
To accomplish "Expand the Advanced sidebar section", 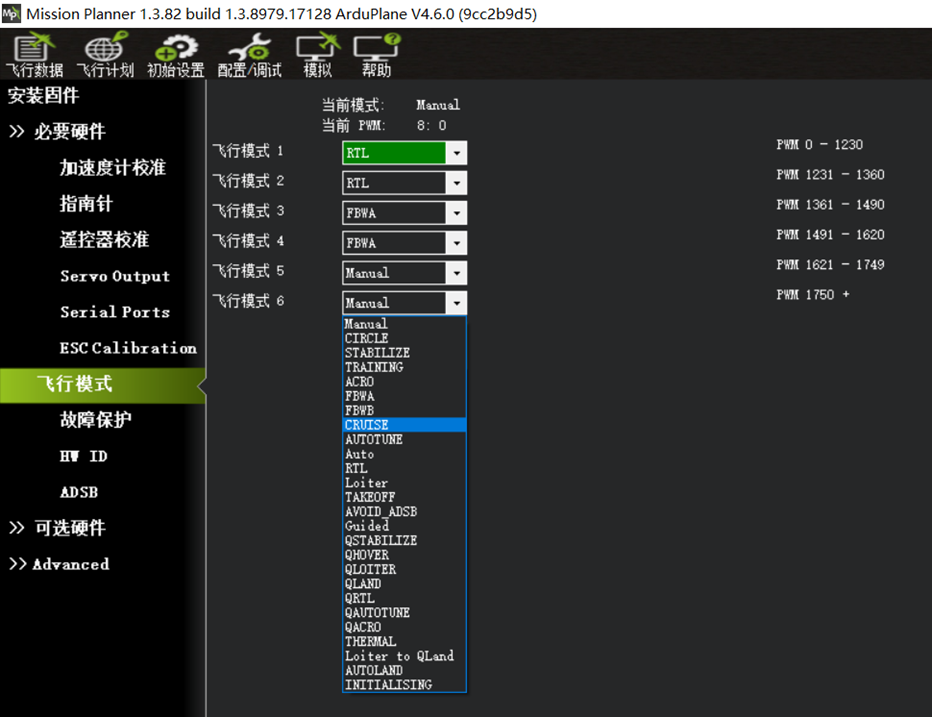I will click(x=59, y=564).
